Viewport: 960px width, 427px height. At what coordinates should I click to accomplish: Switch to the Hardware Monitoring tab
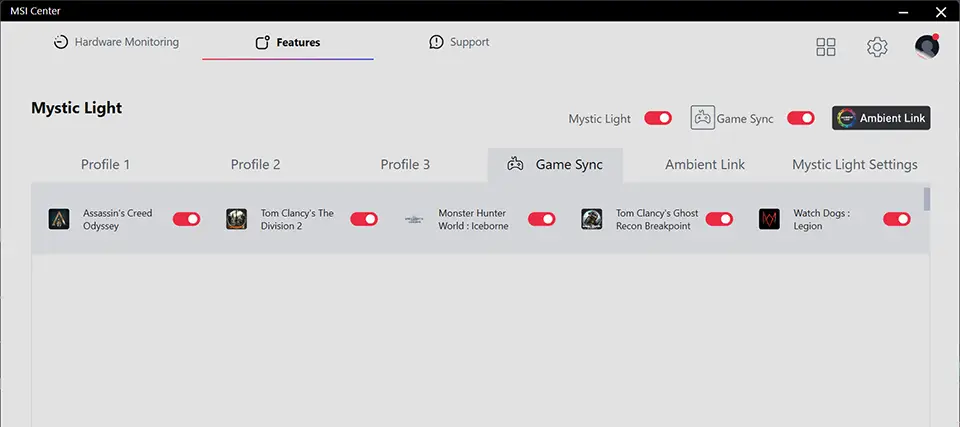(116, 42)
